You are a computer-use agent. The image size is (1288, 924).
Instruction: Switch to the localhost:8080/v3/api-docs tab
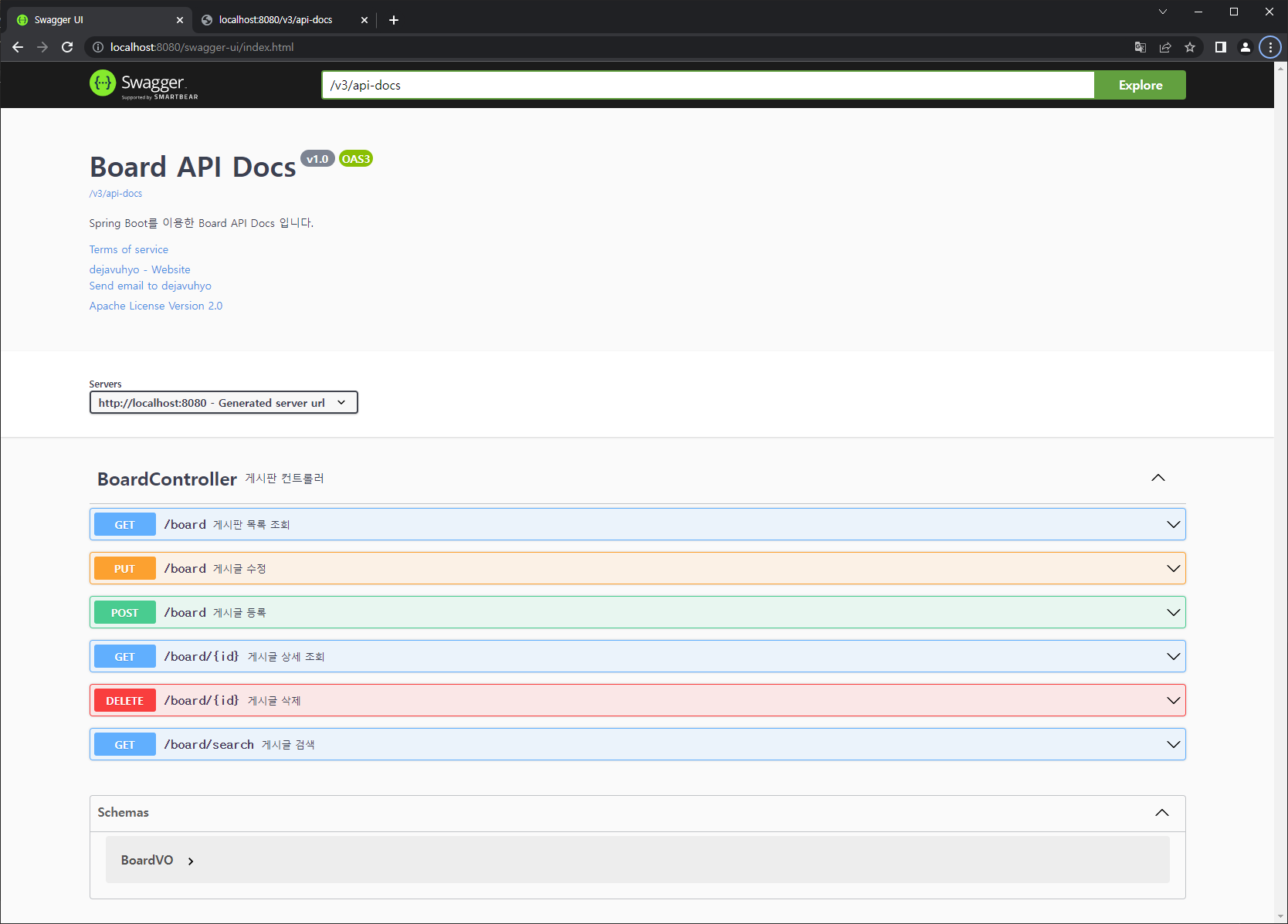pos(274,19)
